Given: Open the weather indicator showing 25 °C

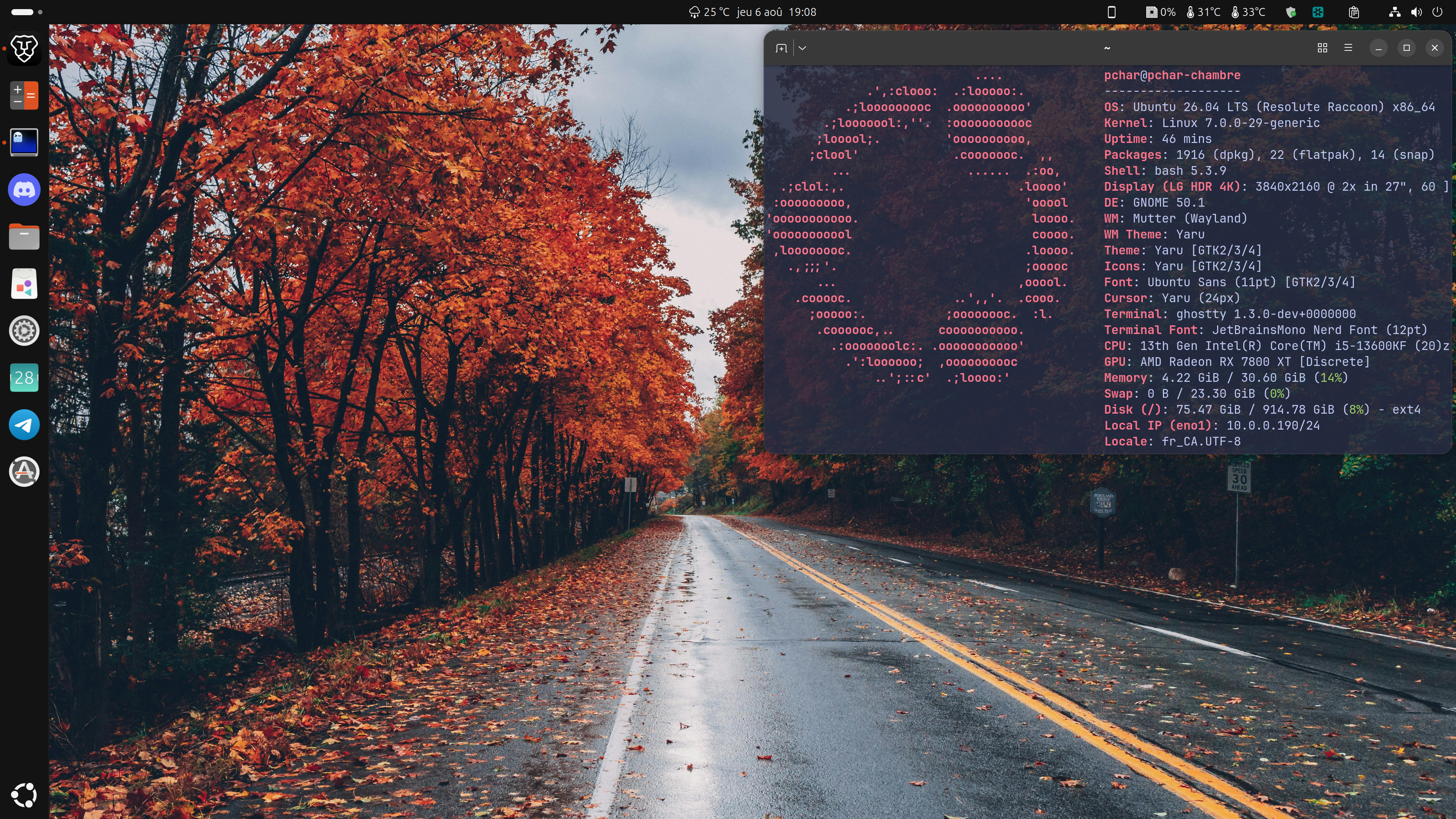Looking at the screenshot, I should coord(709,12).
